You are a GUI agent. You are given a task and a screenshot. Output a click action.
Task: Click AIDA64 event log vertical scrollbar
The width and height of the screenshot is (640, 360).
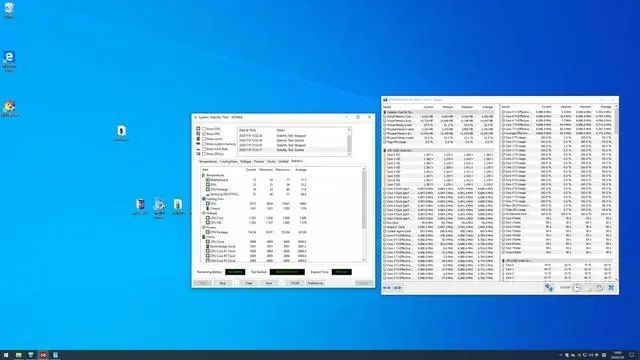click(x=349, y=141)
